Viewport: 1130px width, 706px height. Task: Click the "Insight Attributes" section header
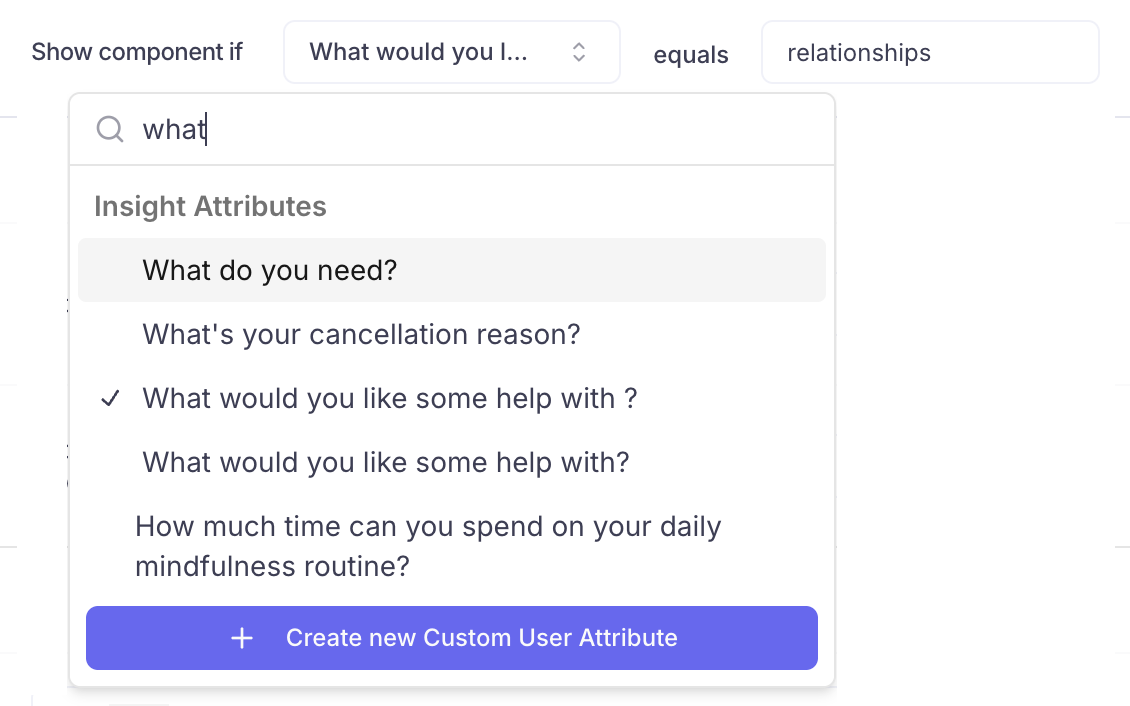pos(210,207)
